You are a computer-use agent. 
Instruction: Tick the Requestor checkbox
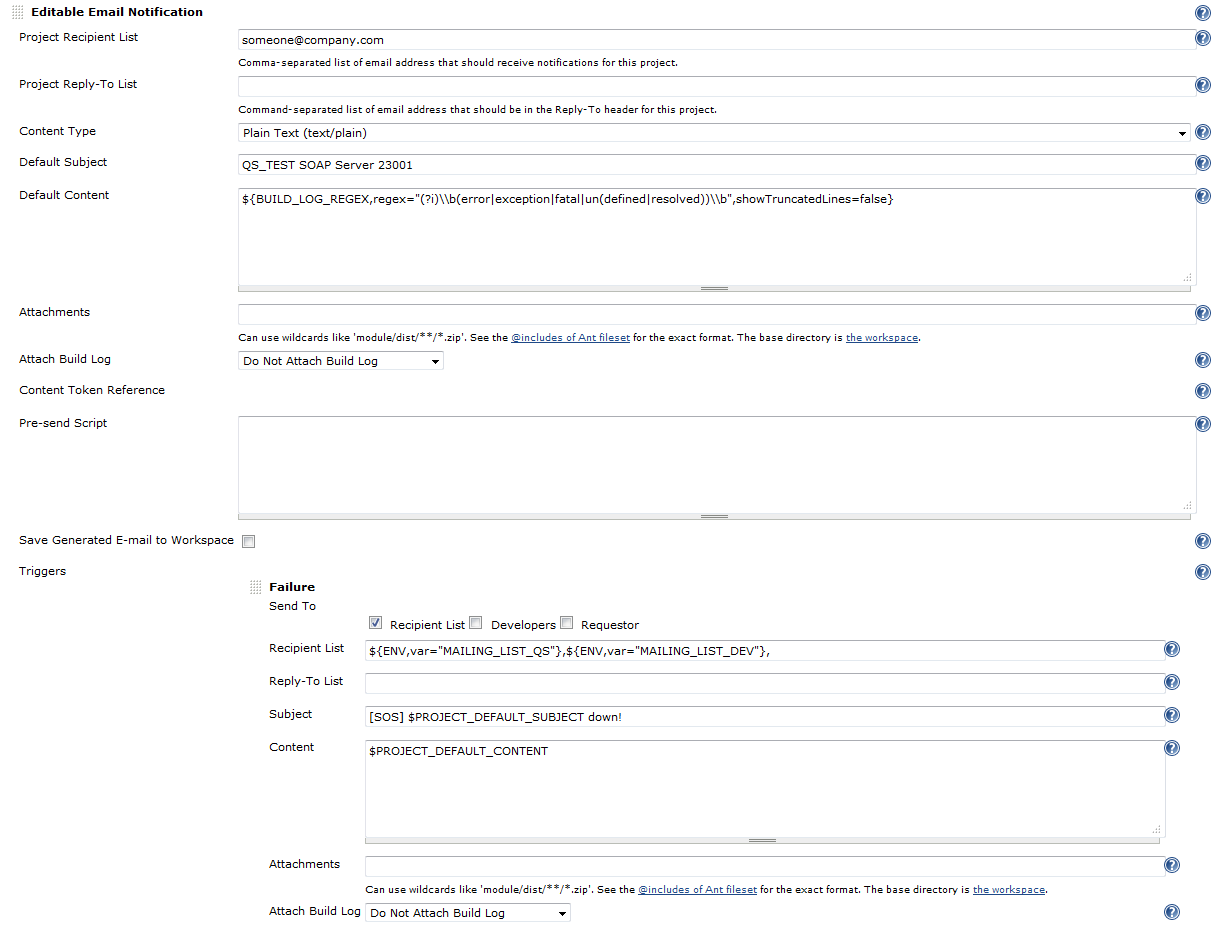click(x=567, y=623)
